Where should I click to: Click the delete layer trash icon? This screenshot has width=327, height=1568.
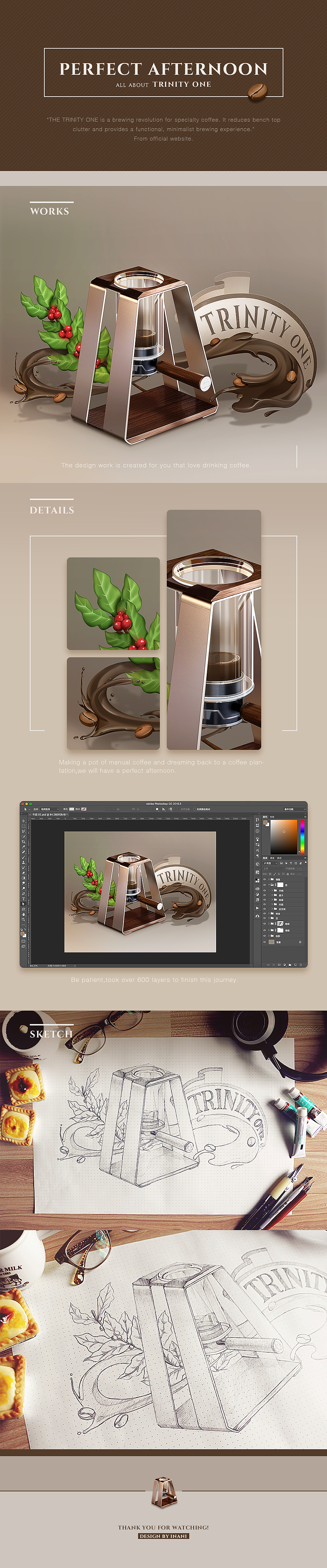(301, 965)
